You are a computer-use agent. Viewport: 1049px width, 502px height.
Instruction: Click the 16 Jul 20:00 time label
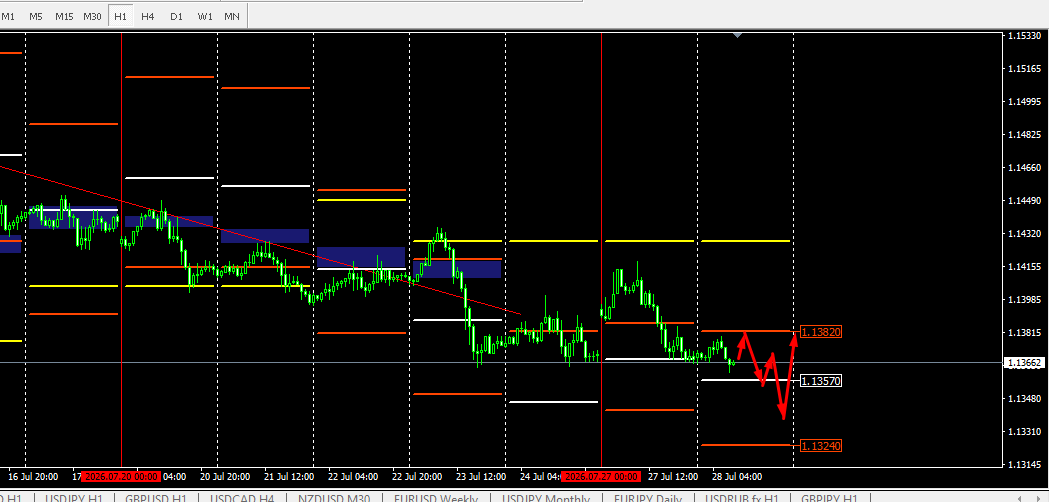[x=33, y=477]
